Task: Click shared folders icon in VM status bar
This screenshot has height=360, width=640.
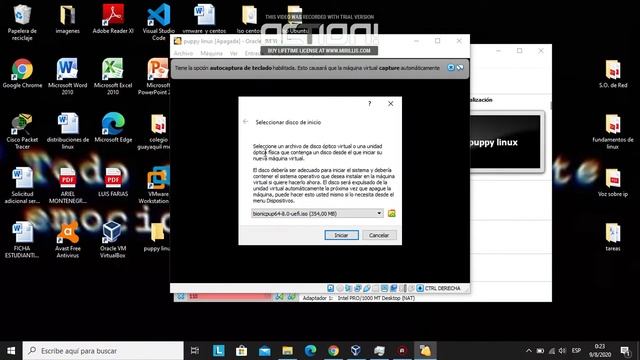Action: (376, 289)
